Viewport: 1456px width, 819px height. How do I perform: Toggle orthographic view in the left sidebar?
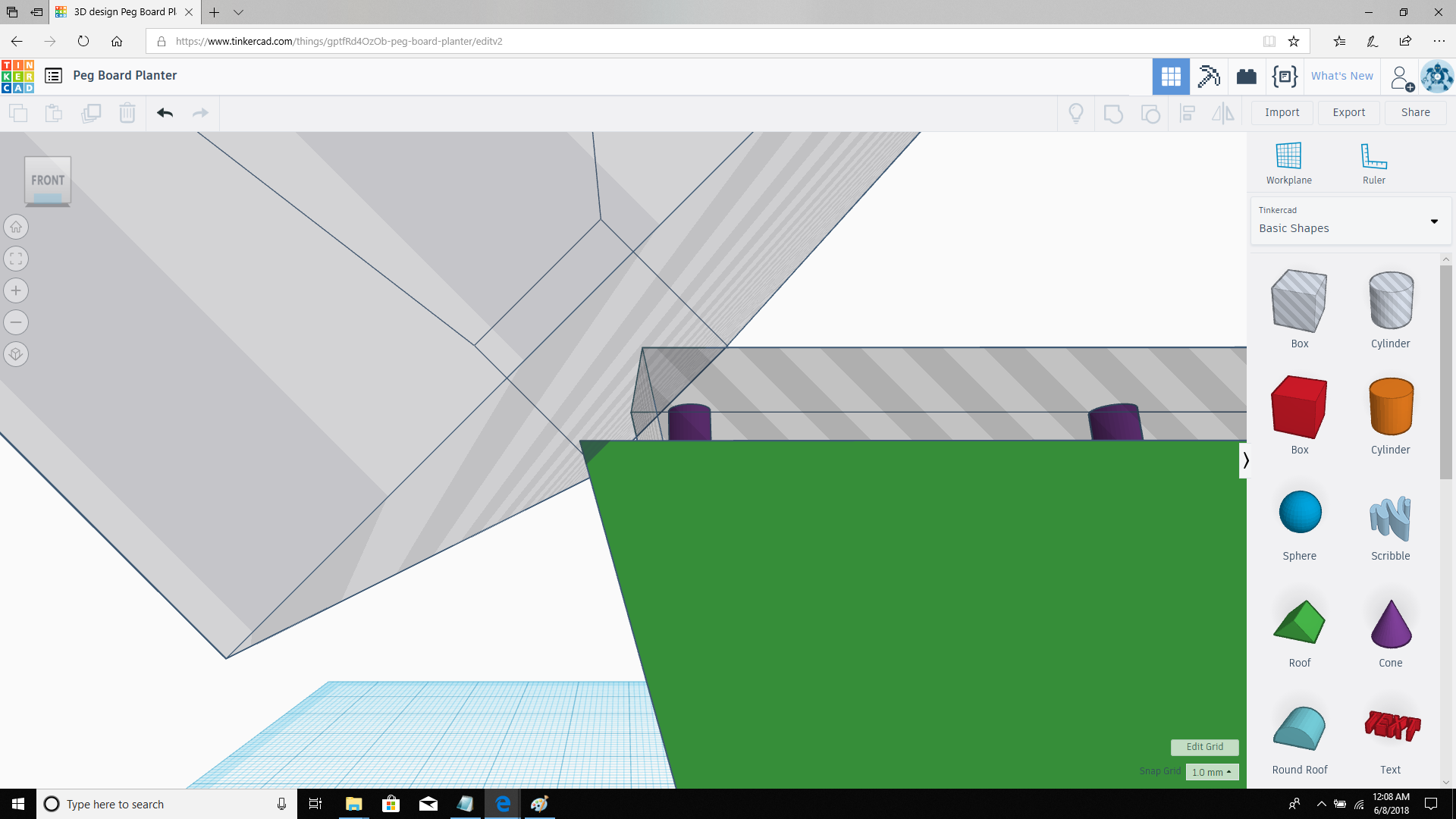16,354
